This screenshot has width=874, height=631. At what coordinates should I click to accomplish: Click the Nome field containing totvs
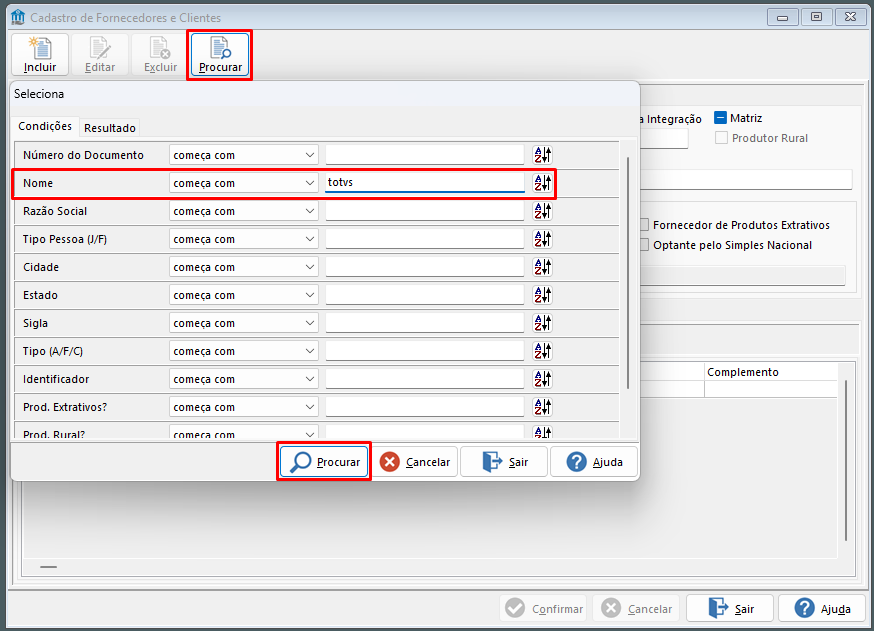425,183
